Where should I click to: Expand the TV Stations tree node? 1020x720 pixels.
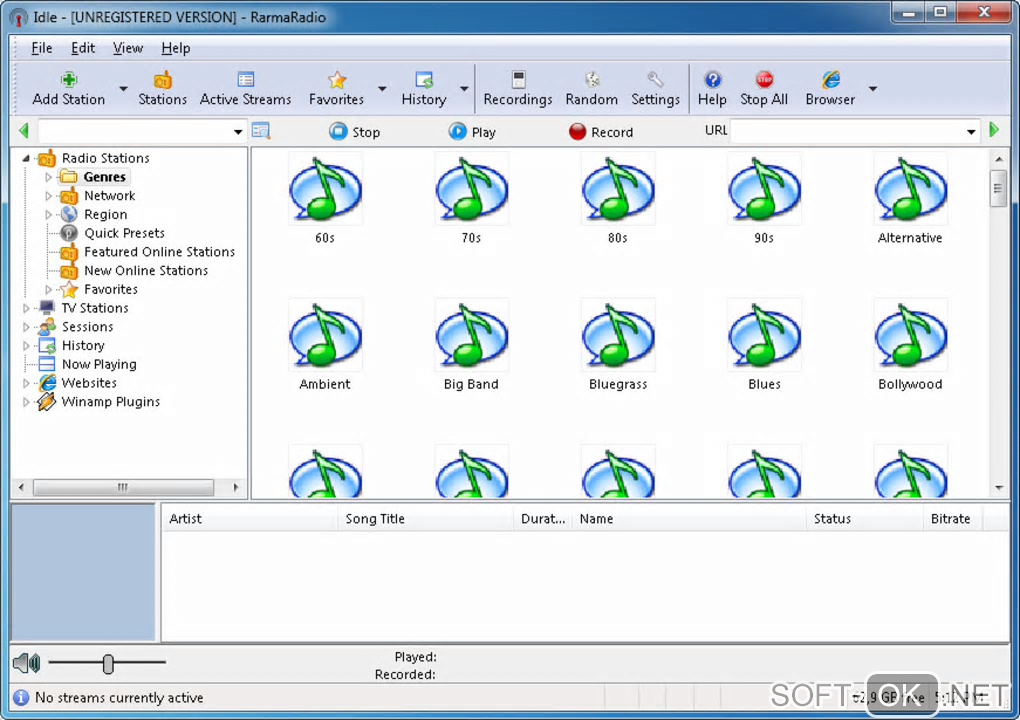[x=27, y=309]
